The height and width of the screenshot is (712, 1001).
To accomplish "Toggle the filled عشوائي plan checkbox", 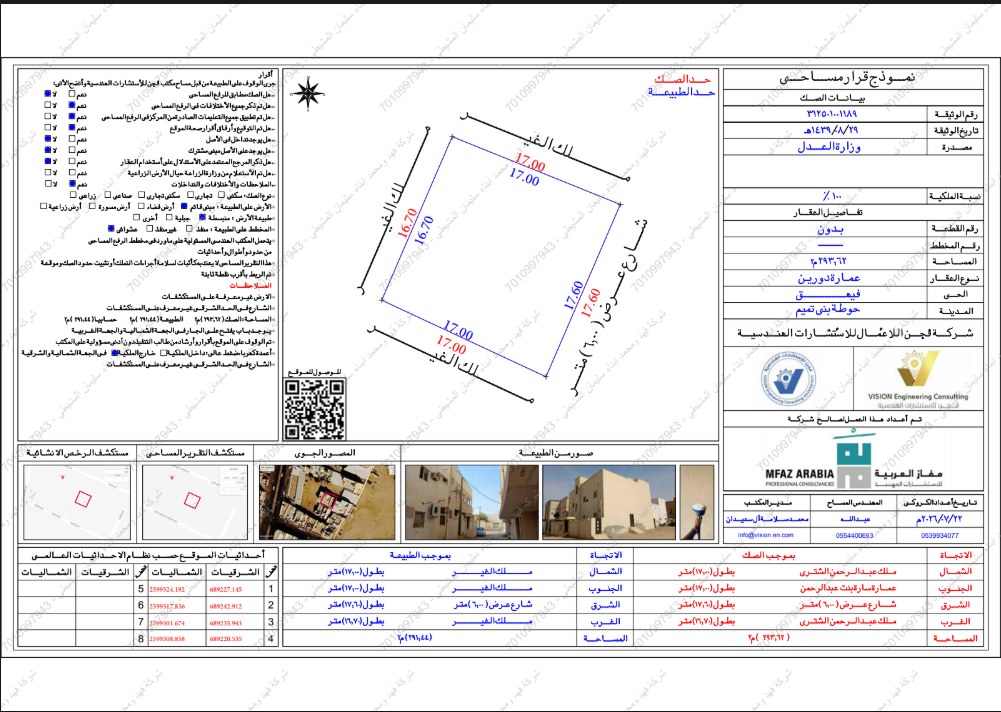I will pos(111,229).
